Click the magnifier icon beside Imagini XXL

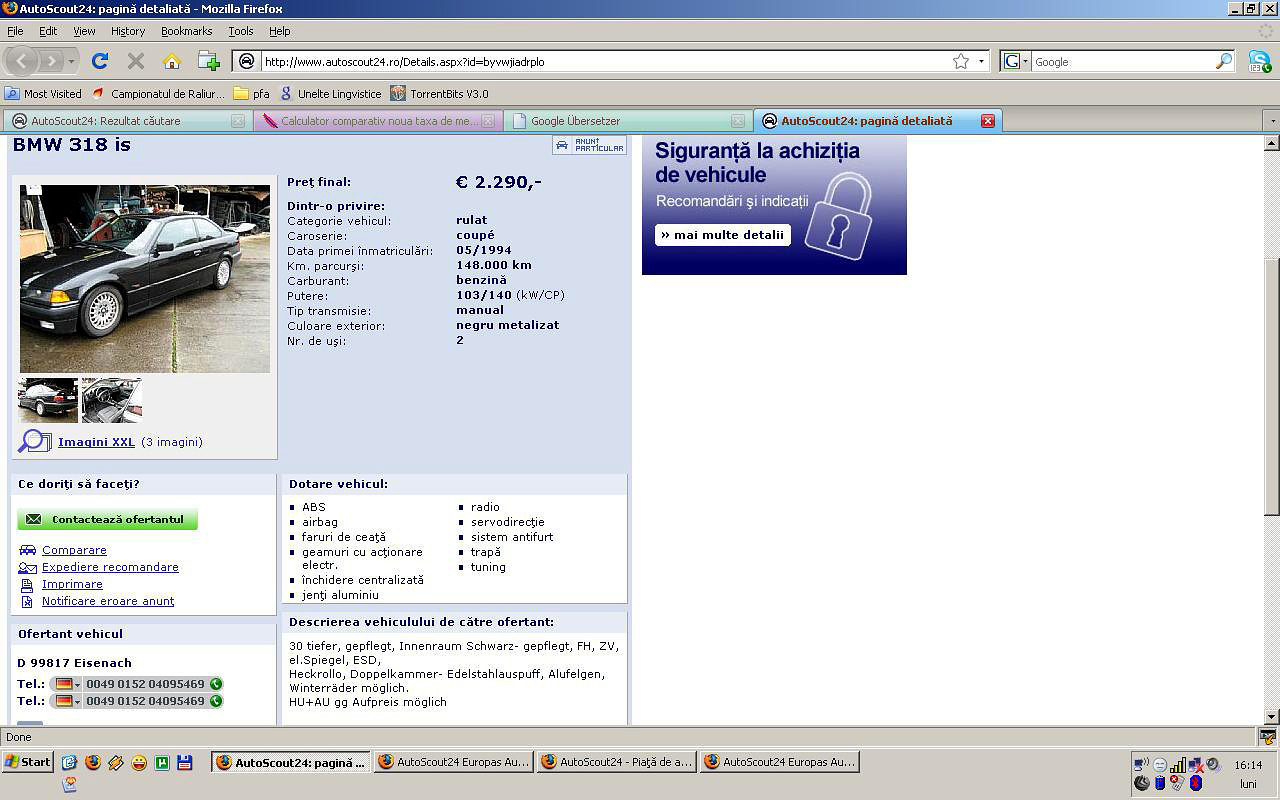point(34,441)
